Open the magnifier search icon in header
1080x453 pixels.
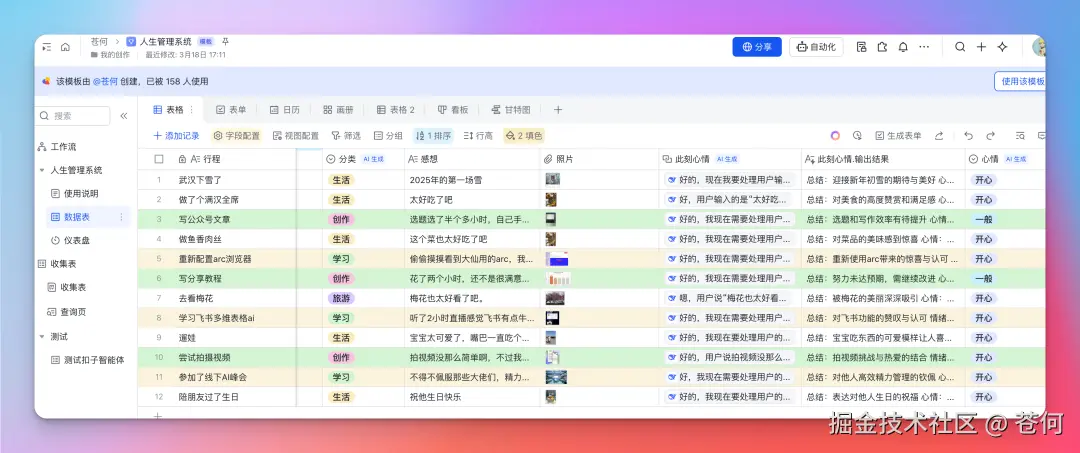[960, 47]
